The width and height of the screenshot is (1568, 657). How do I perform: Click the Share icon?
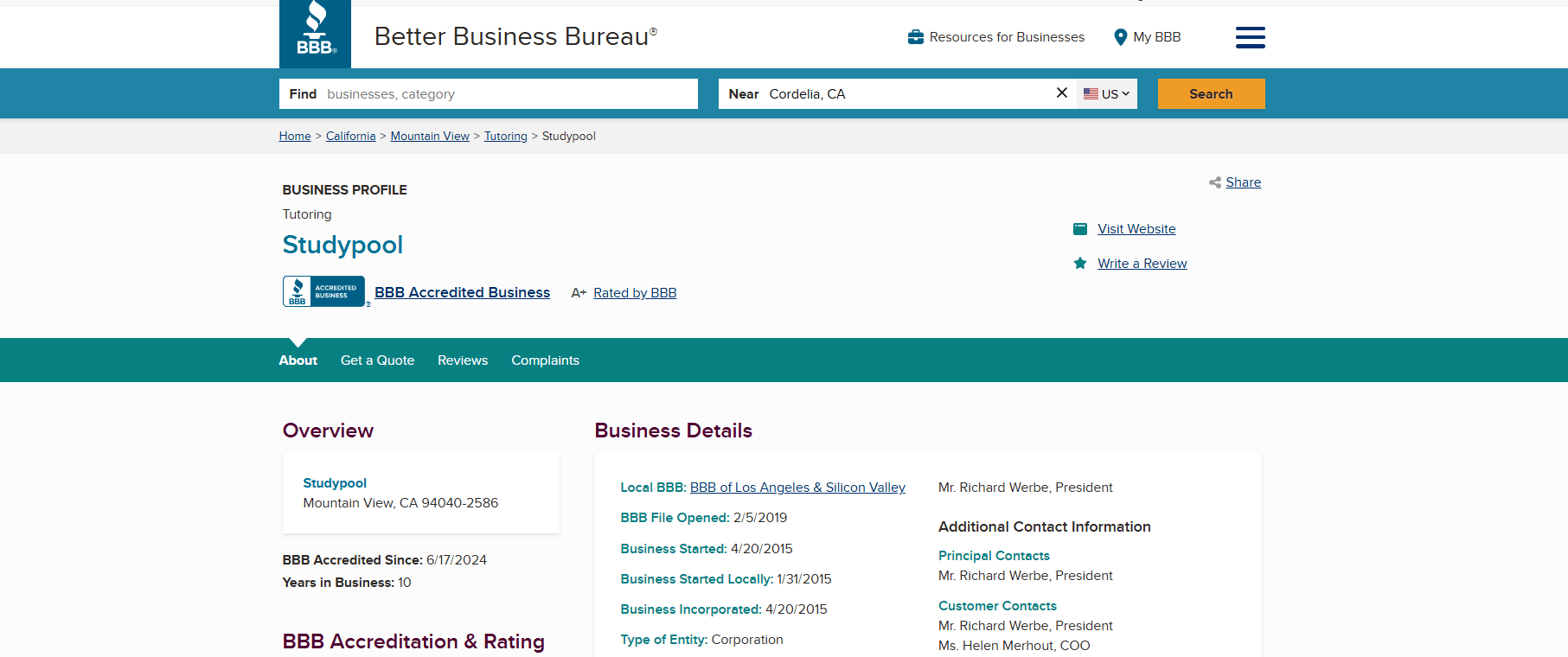[1214, 182]
